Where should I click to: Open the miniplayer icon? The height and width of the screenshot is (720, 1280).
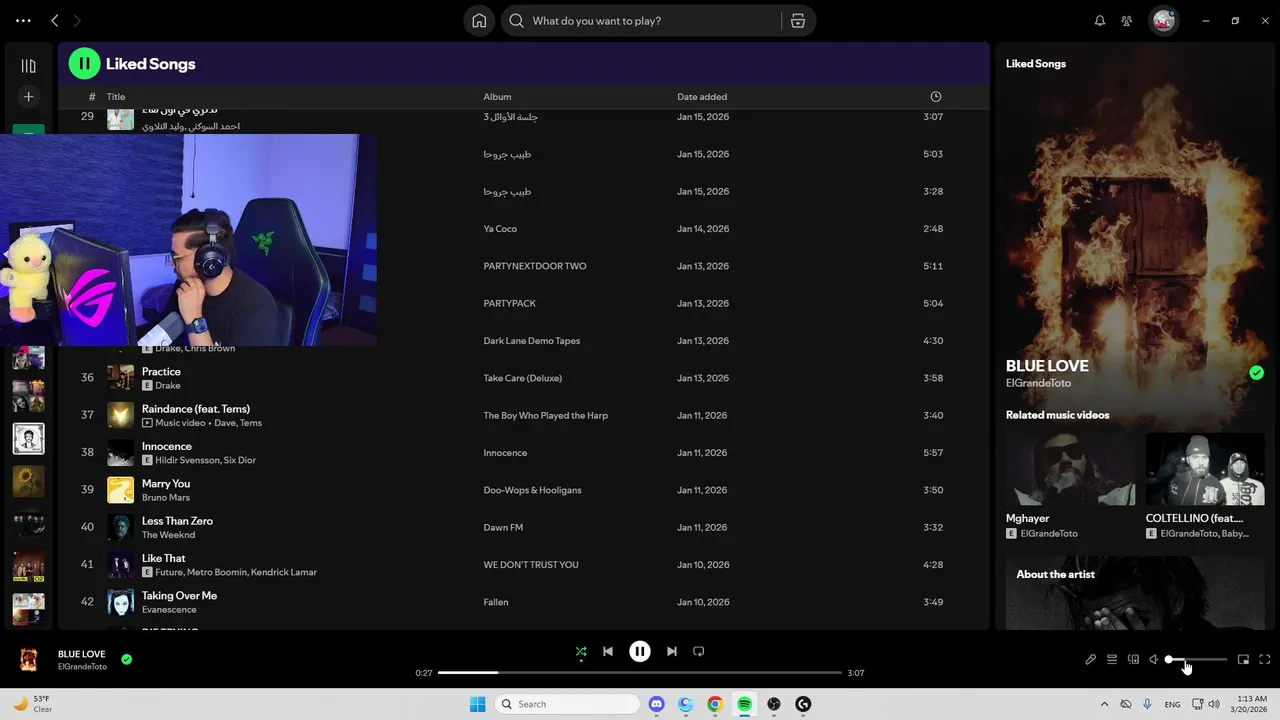(1243, 659)
